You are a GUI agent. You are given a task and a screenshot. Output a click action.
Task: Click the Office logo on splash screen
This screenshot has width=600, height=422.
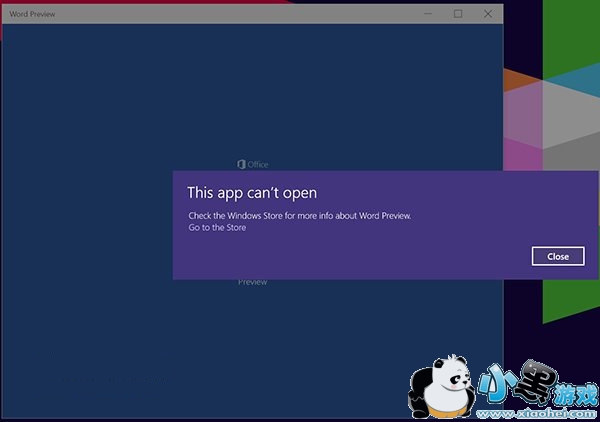253,165
